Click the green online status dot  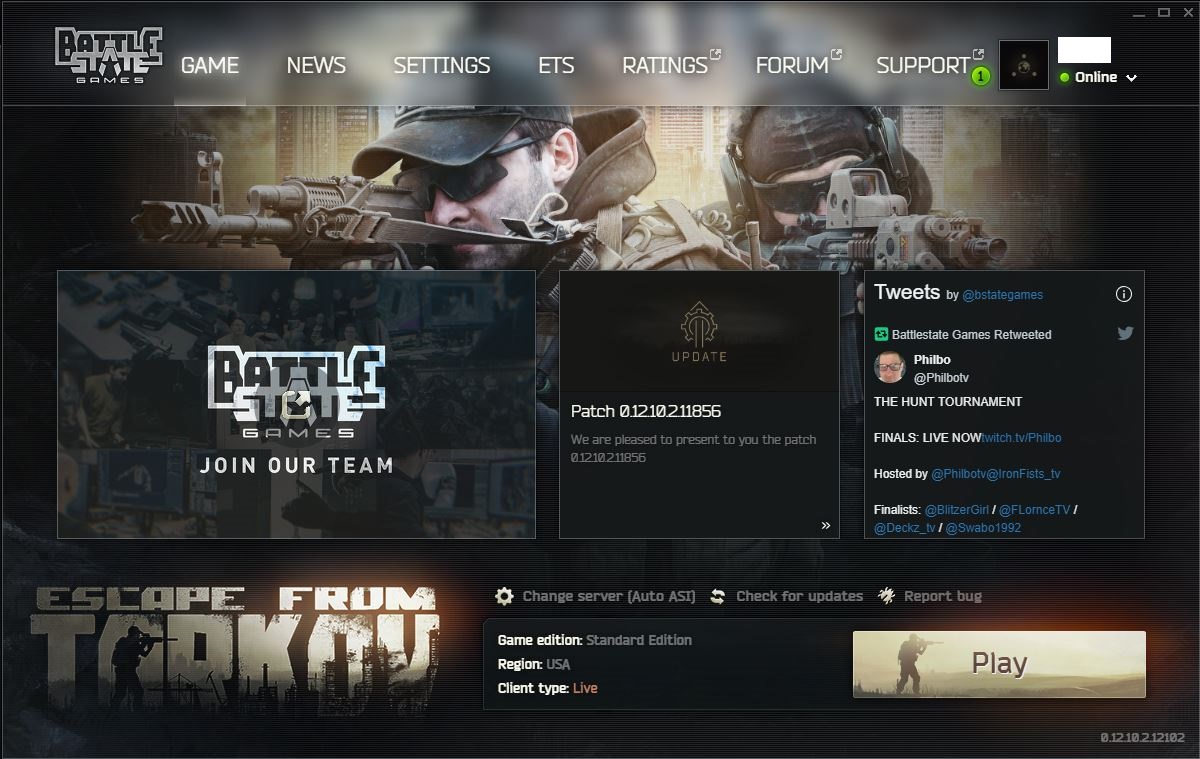click(x=1065, y=78)
